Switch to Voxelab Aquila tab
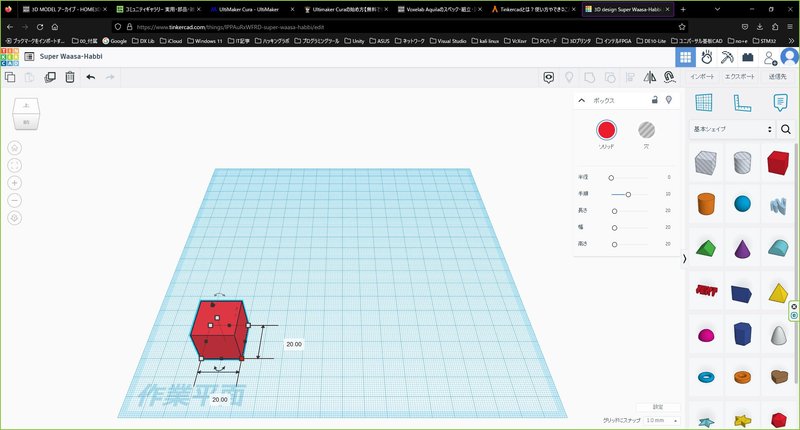 point(440,9)
